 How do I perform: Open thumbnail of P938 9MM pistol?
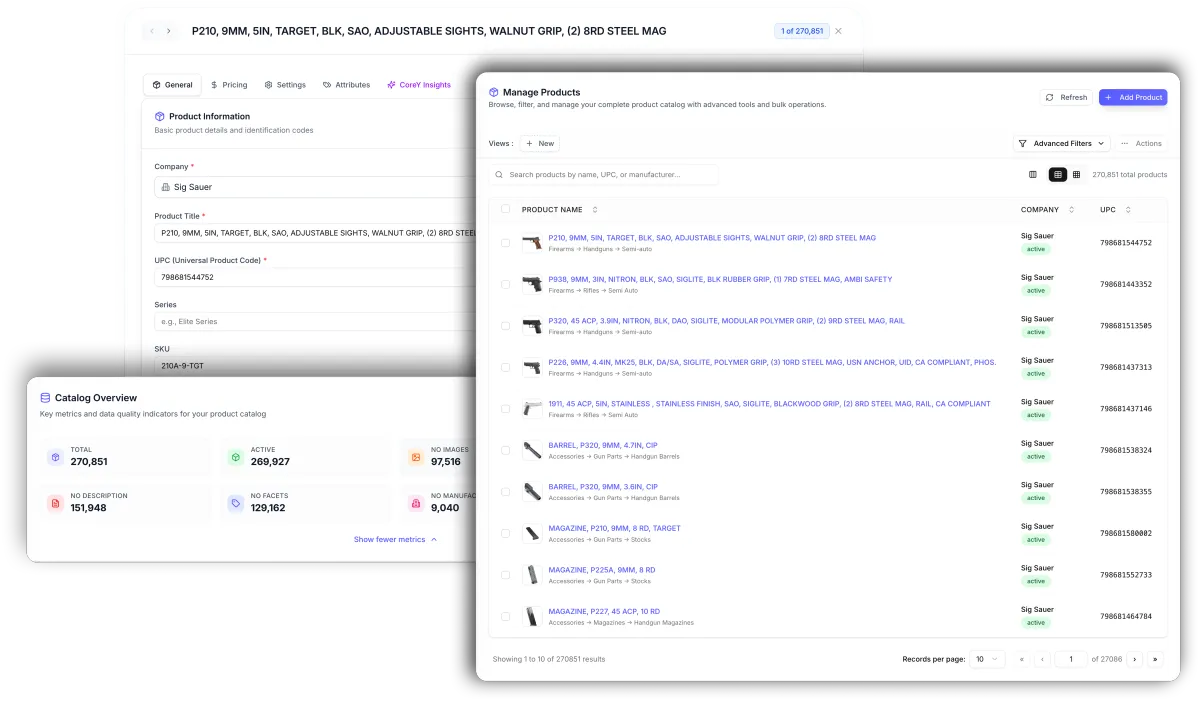tap(532, 284)
